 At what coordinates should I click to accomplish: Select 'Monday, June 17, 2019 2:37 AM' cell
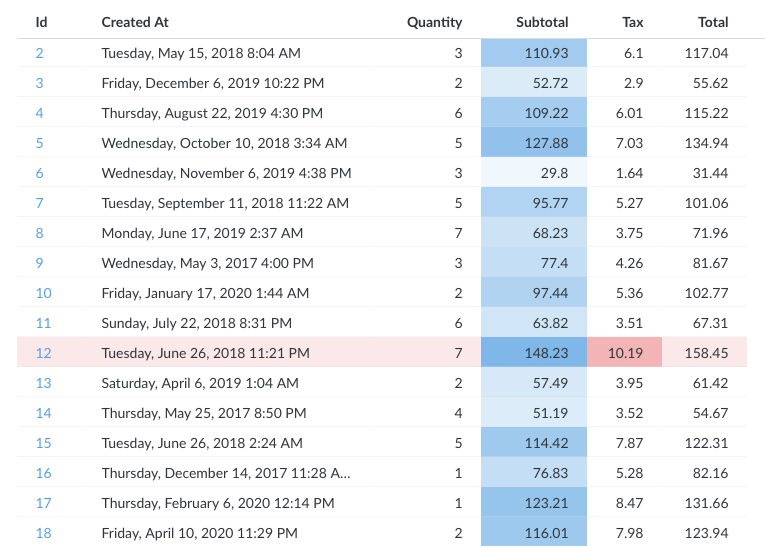point(227,233)
